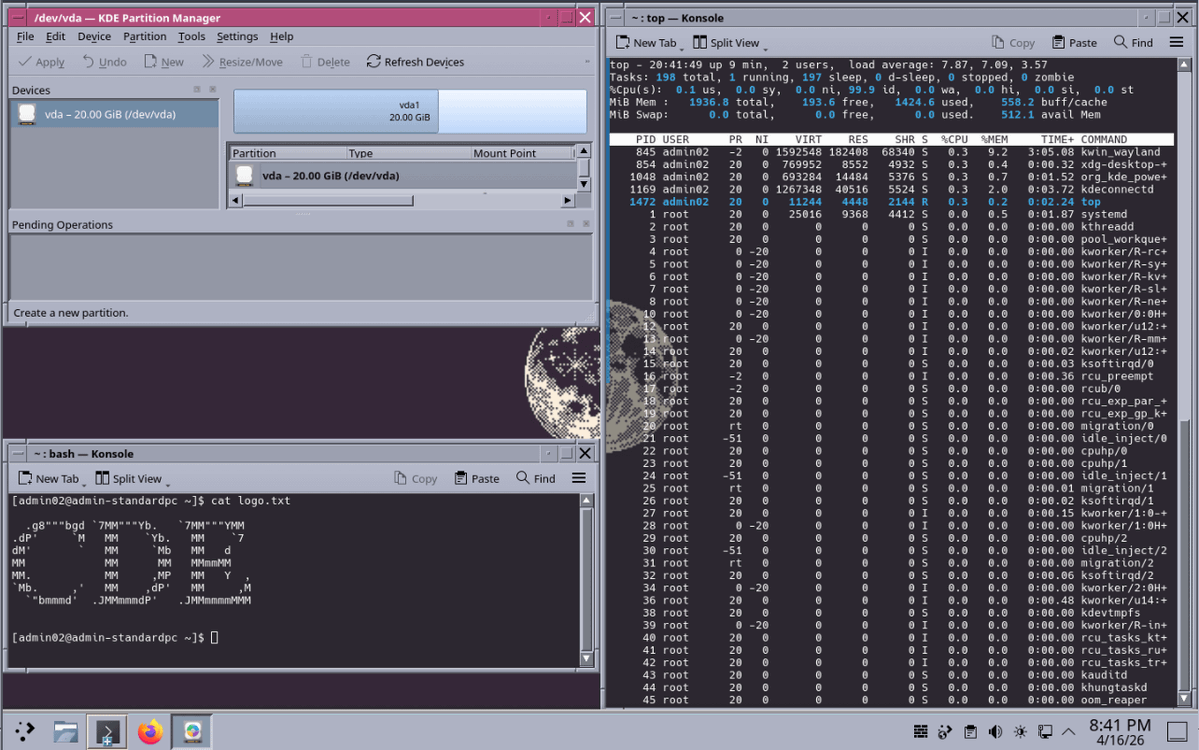Launch Firefox from taskbar

[x=150, y=732]
